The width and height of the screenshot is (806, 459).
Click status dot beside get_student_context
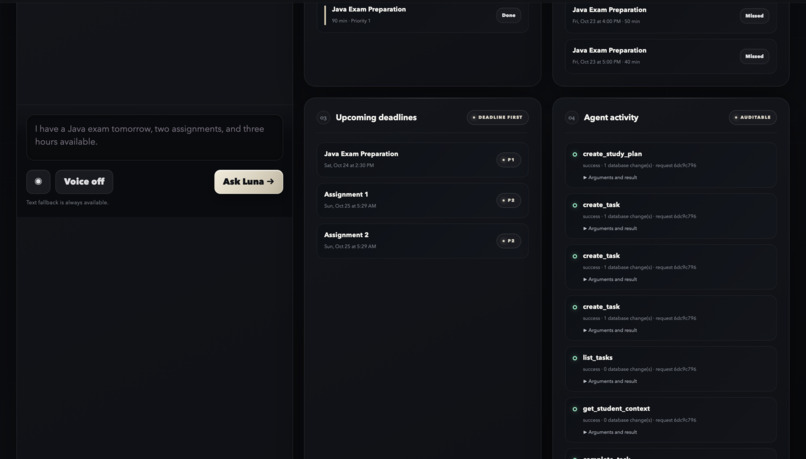(575, 409)
